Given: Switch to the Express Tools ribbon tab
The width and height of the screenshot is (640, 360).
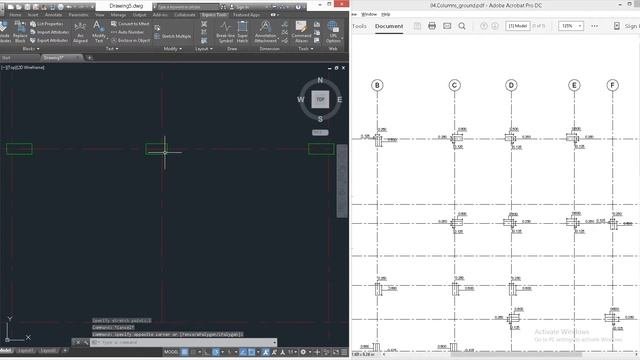Looking at the screenshot, I should (214, 15).
